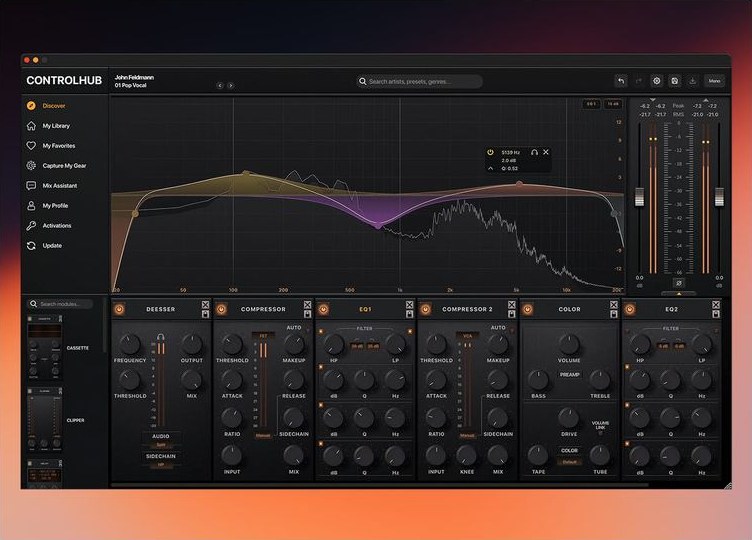The height and width of the screenshot is (540, 752).
Task: Click the output gain fader handle
Action: click(x=719, y=197)
